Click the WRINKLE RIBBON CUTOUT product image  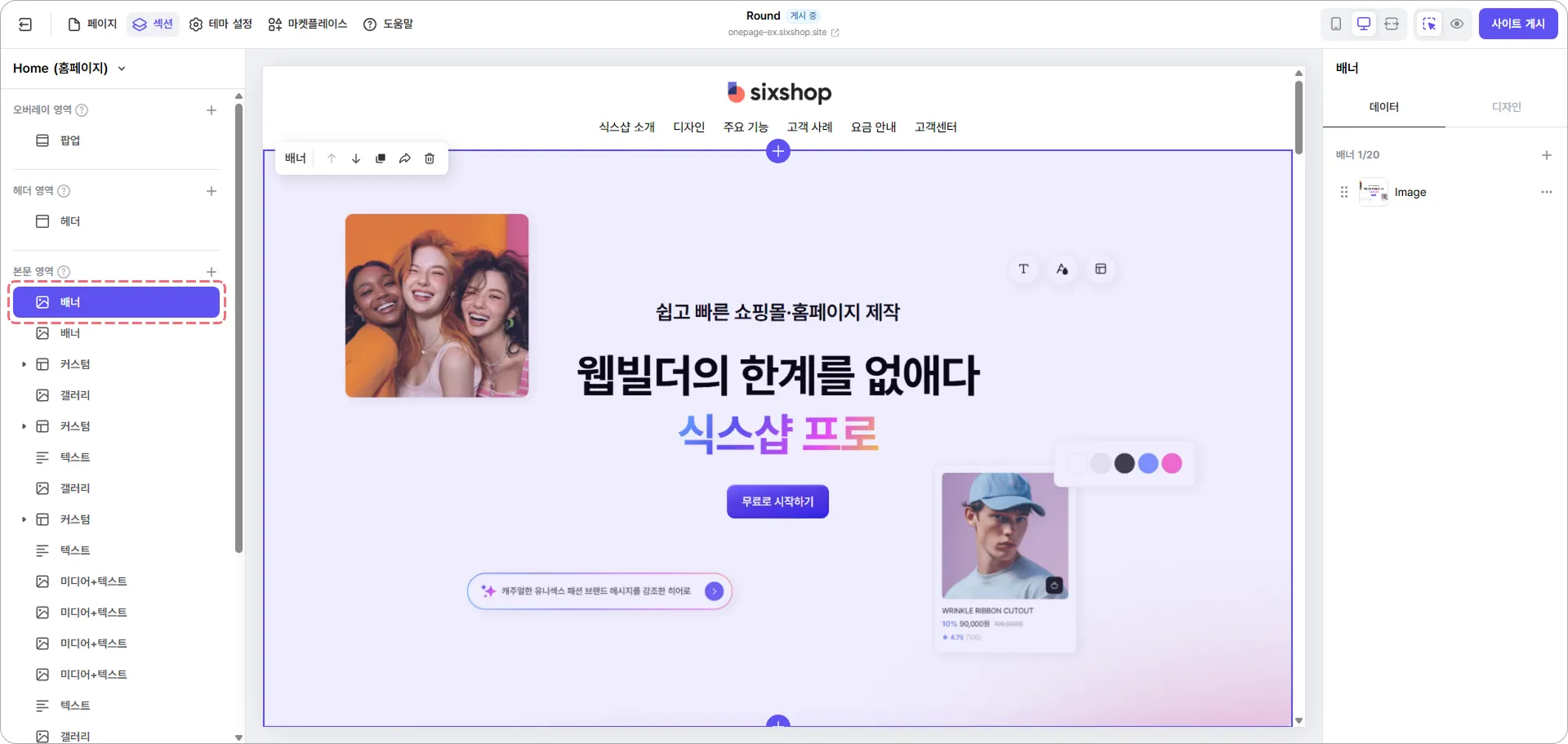pyautogui.click(x=1004, y=536)
